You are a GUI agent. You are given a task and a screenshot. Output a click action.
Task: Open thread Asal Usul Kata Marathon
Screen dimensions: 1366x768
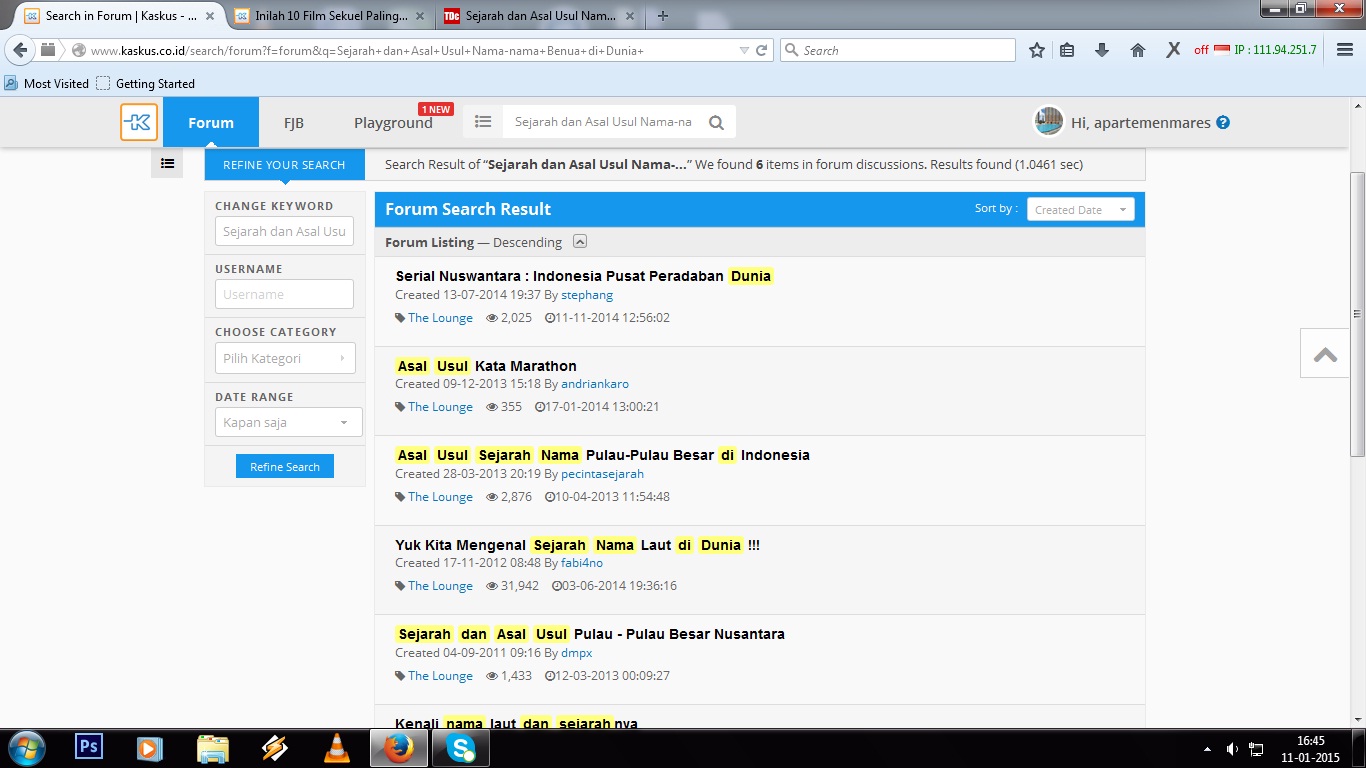[486, 366]
